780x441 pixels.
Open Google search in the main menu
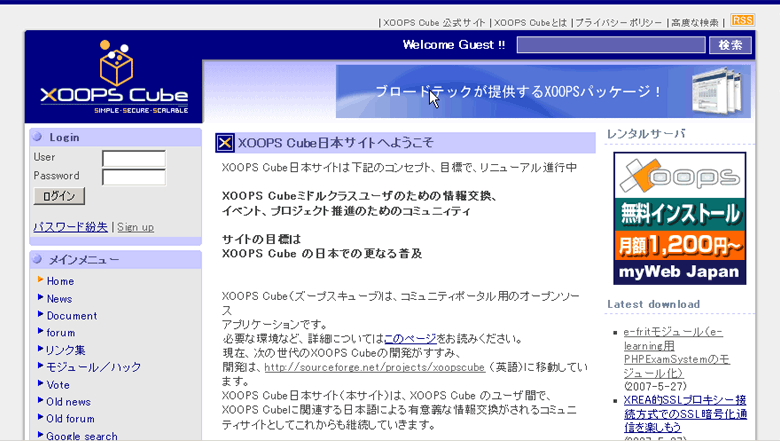(82, 436)
